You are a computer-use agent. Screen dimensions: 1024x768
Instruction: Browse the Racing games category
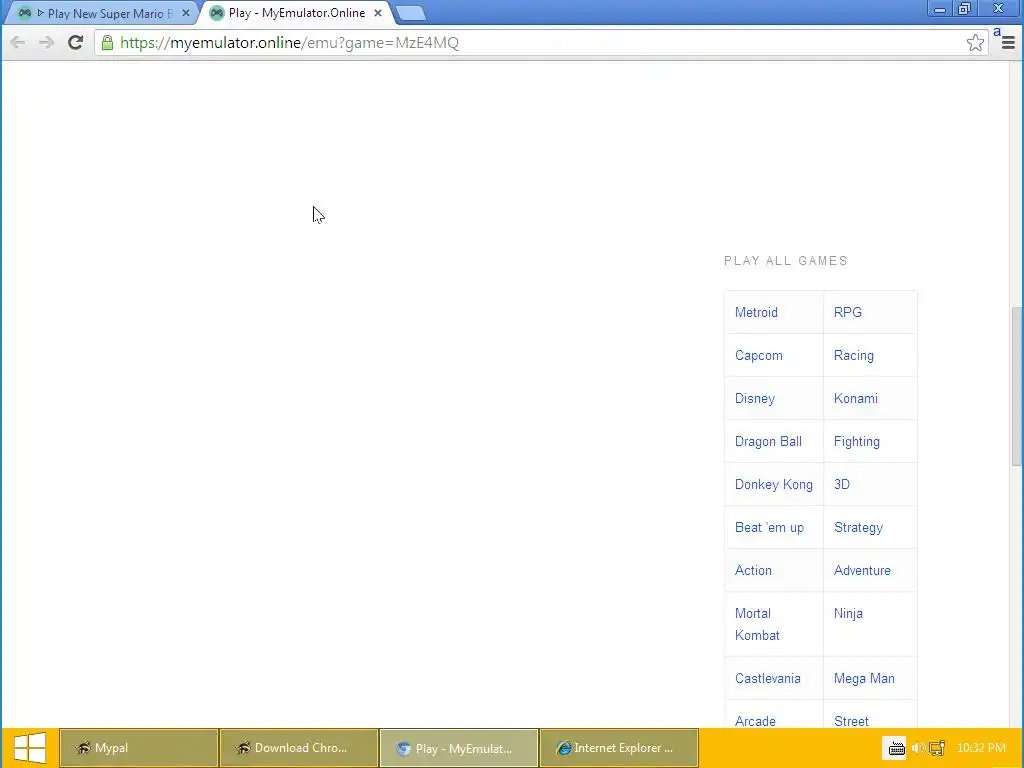pos(854,355)
